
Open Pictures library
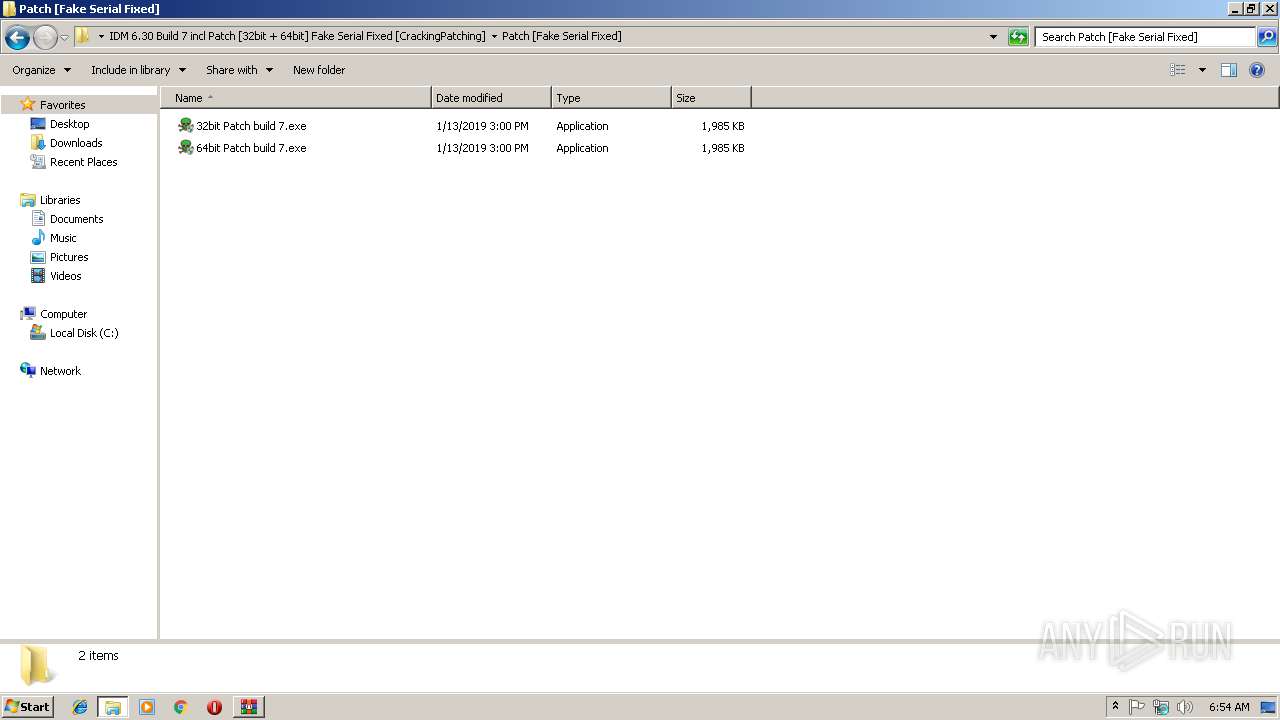(69, 257)
